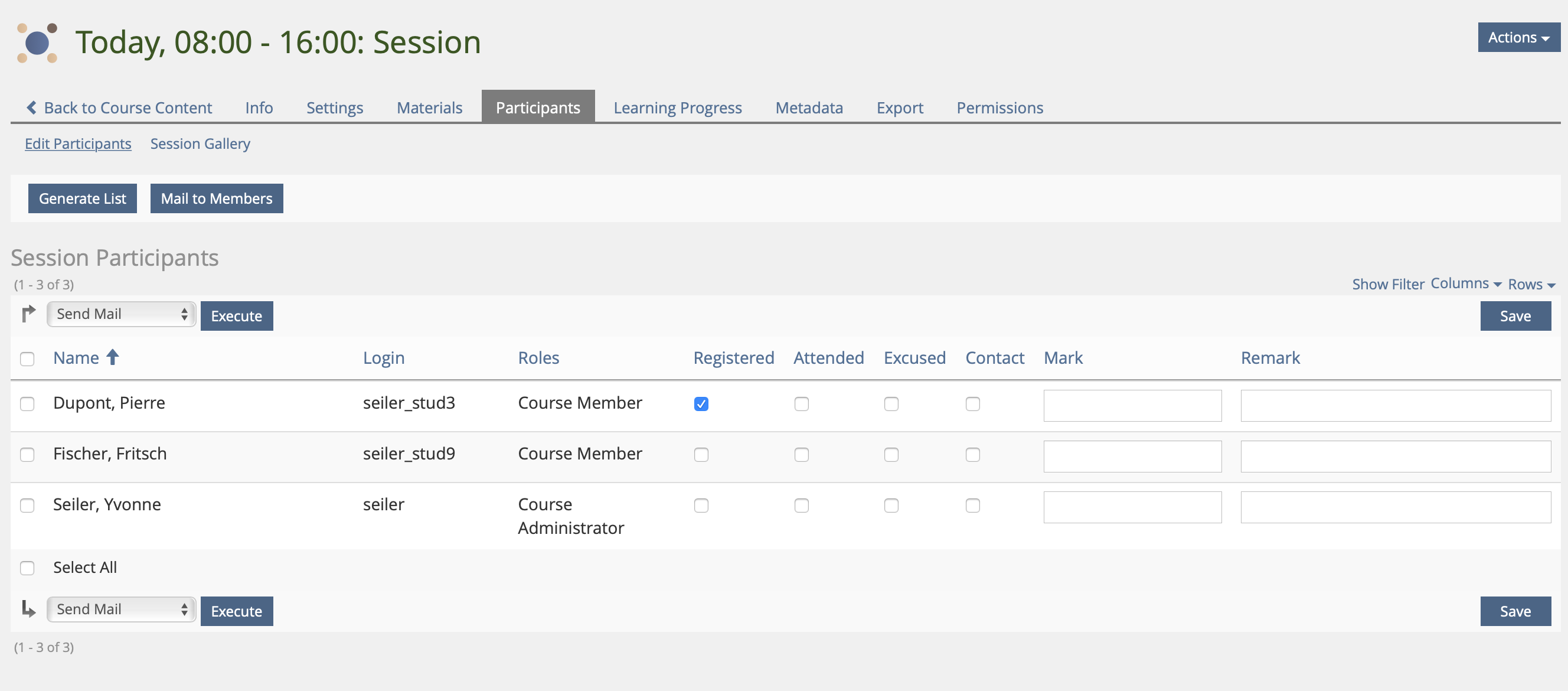Mark Seiler, Yvonne as Excused
The height and width of the screenshot is (691, 1568).
pyautogui.click(x=890, y=506)
